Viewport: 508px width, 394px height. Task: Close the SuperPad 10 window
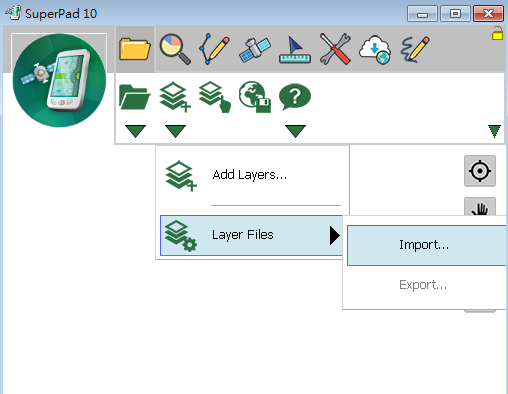pos(488,14)
